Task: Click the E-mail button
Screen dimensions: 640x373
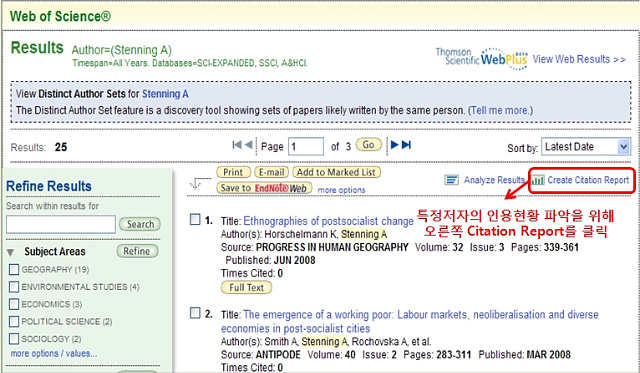Action: [x=271, y=172]
